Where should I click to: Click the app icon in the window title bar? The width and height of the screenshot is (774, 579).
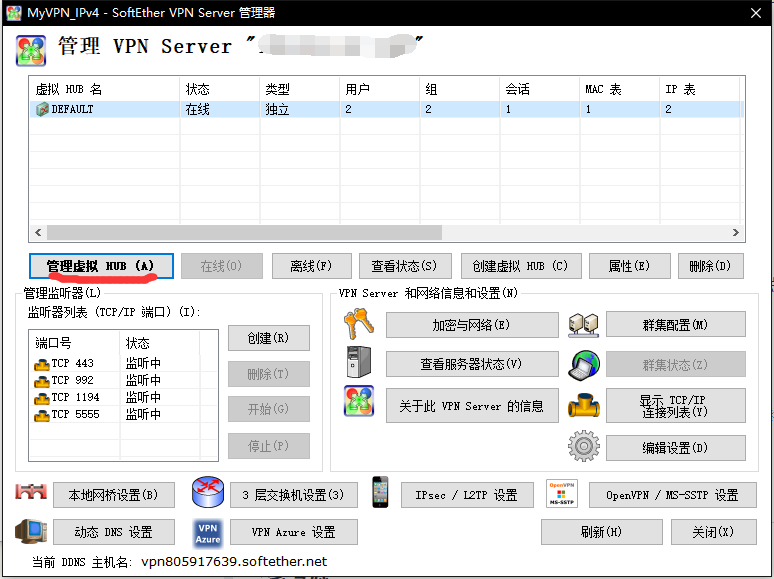(14, 12)
